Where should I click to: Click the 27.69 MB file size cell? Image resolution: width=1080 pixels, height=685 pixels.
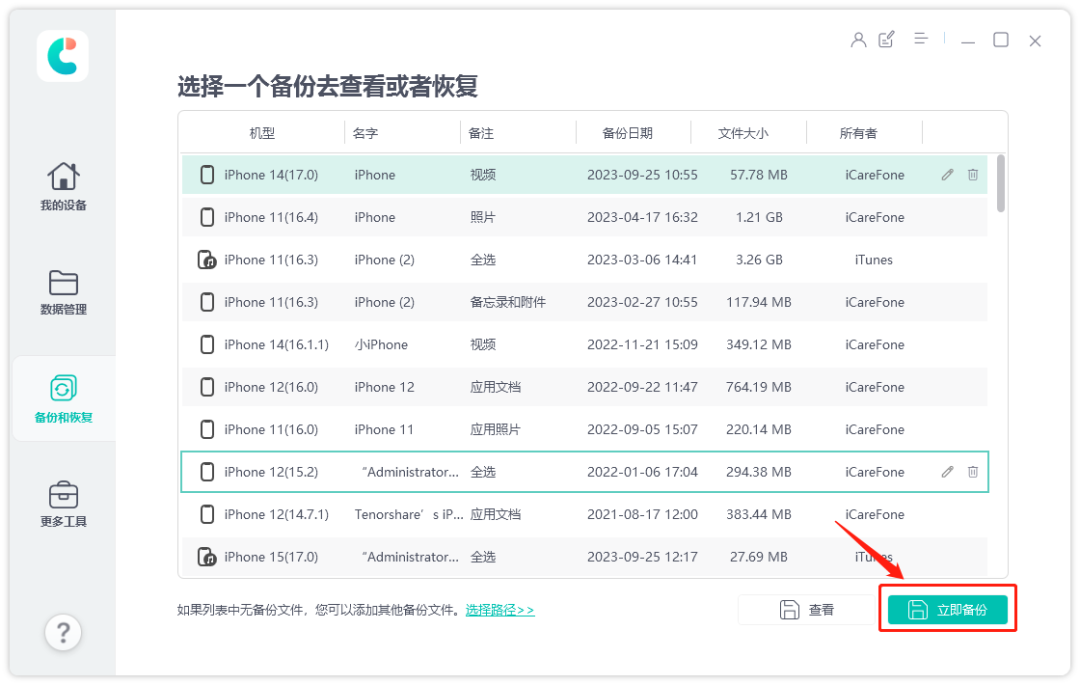(758, 556)
